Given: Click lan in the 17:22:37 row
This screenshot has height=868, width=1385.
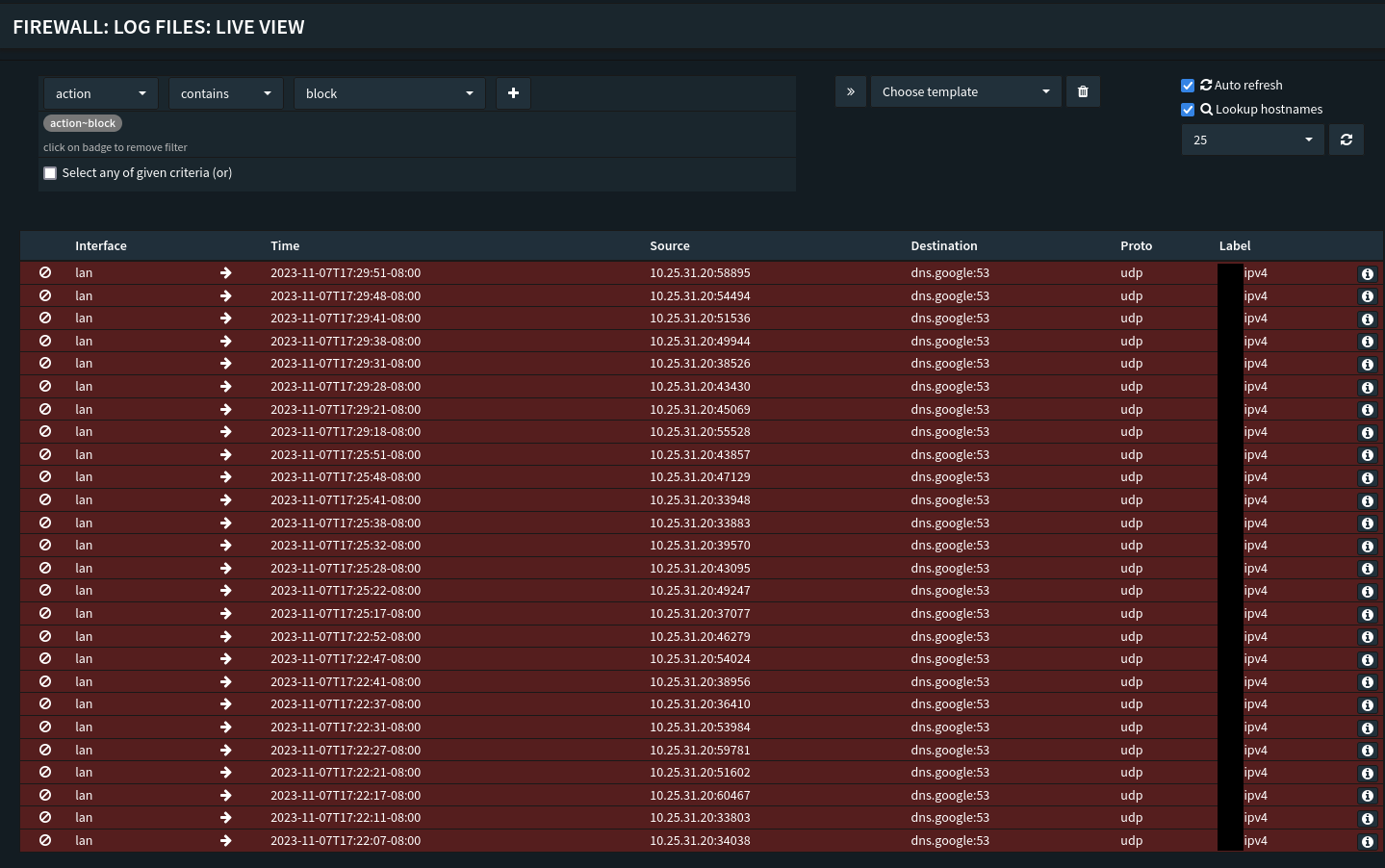Looking at the screenshot, I should pos(84,704).
